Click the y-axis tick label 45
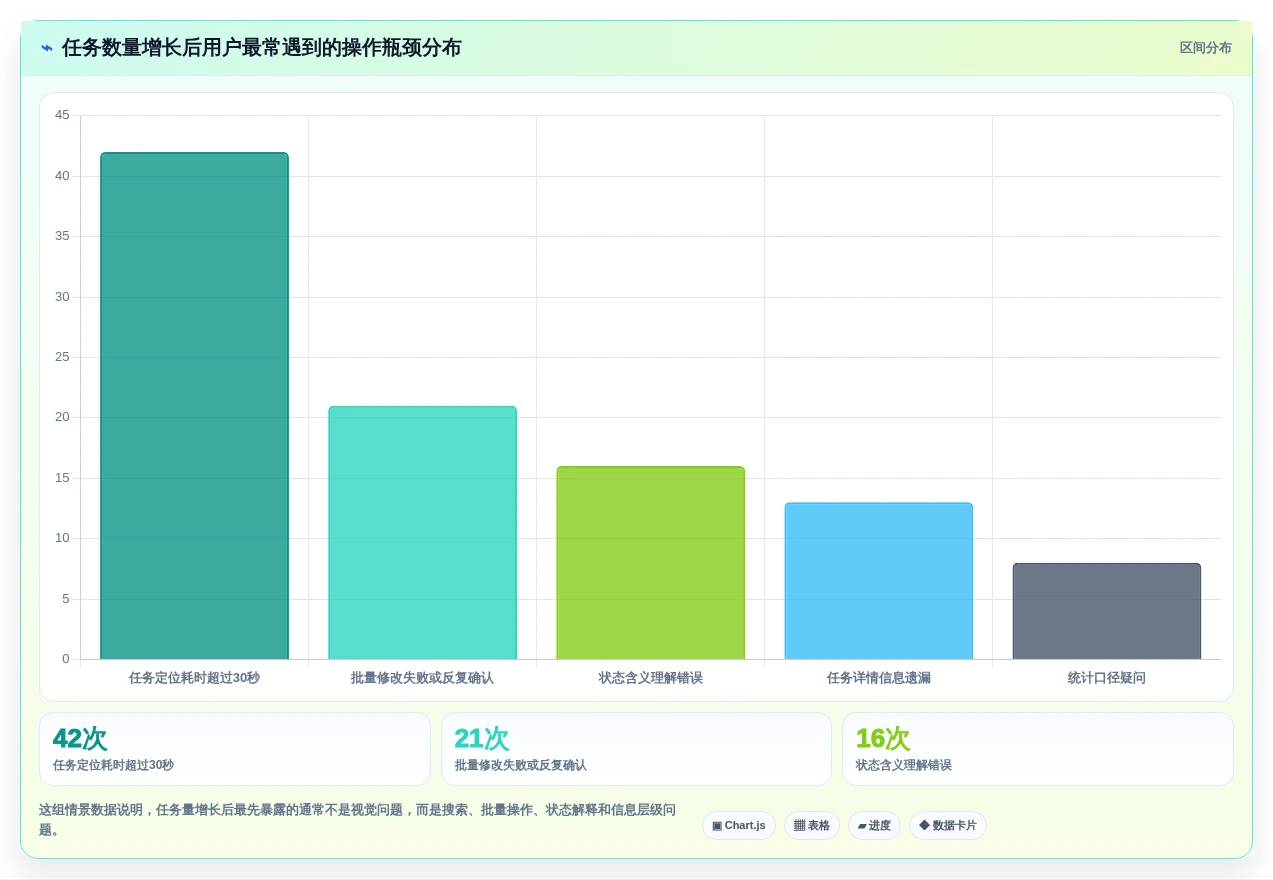Image resolution: width=1273 pixels, height=880 pixels. (x=62, y=115)
